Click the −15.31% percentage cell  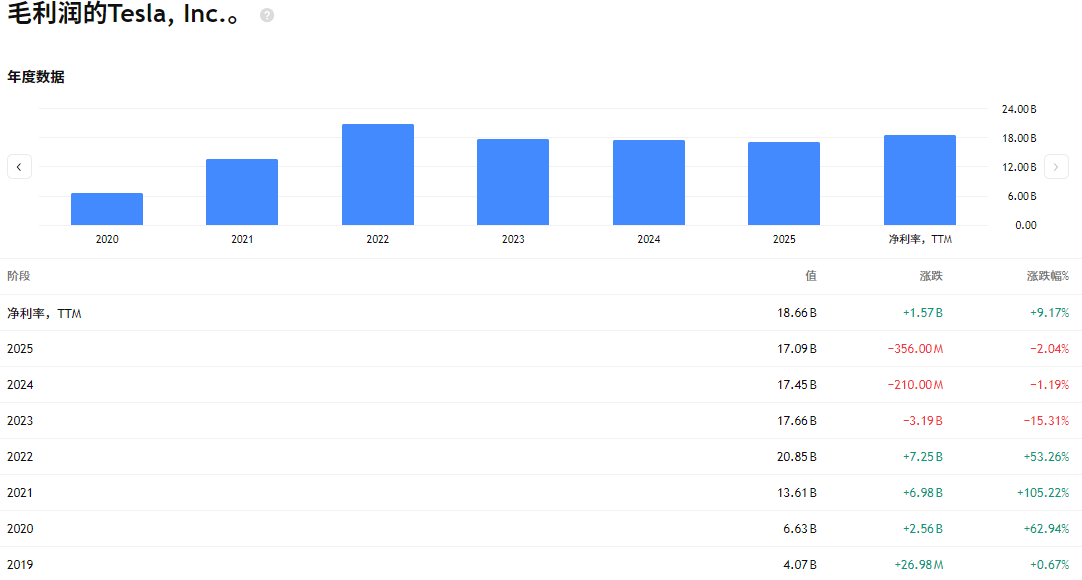(x=1046, y=421)
